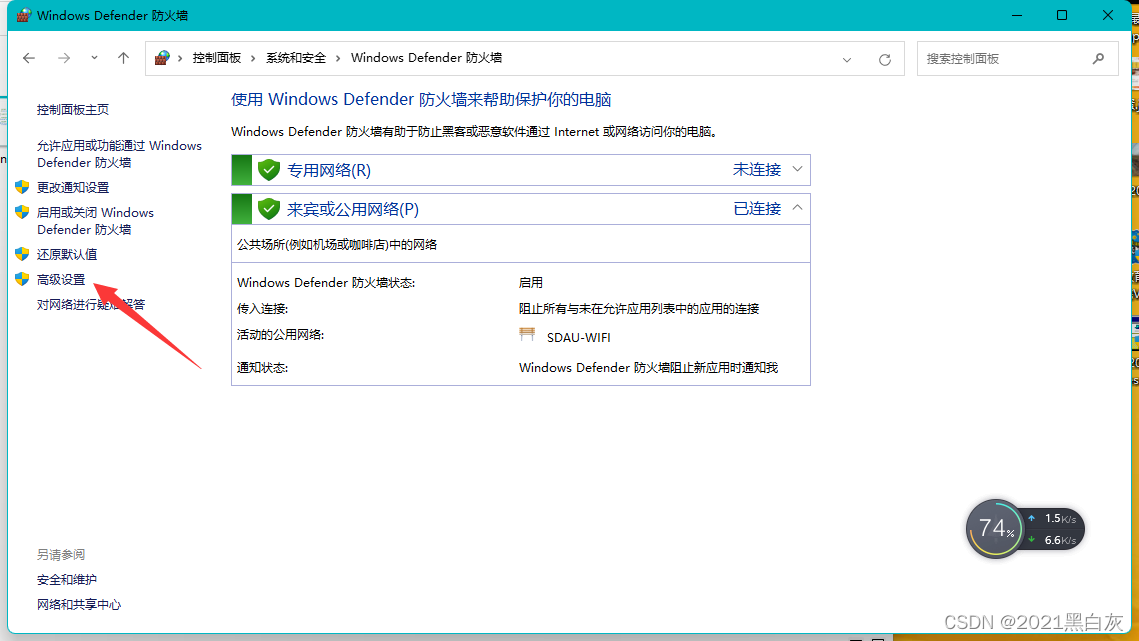Collapse the 来宾或公用网络(P) section chevron
This screenshot has height=641, width=1139.
coord(798,208)
